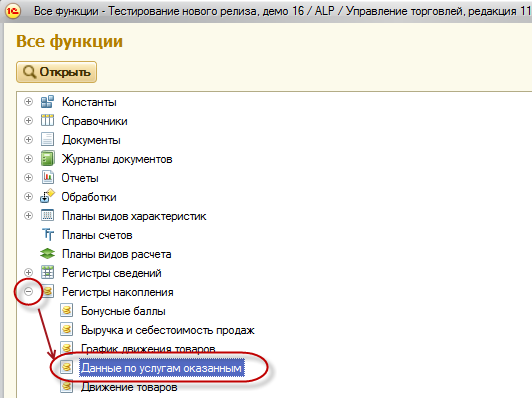Click the Константы icon
Viewport: 532px width, 398px height.
coord(47,101)
